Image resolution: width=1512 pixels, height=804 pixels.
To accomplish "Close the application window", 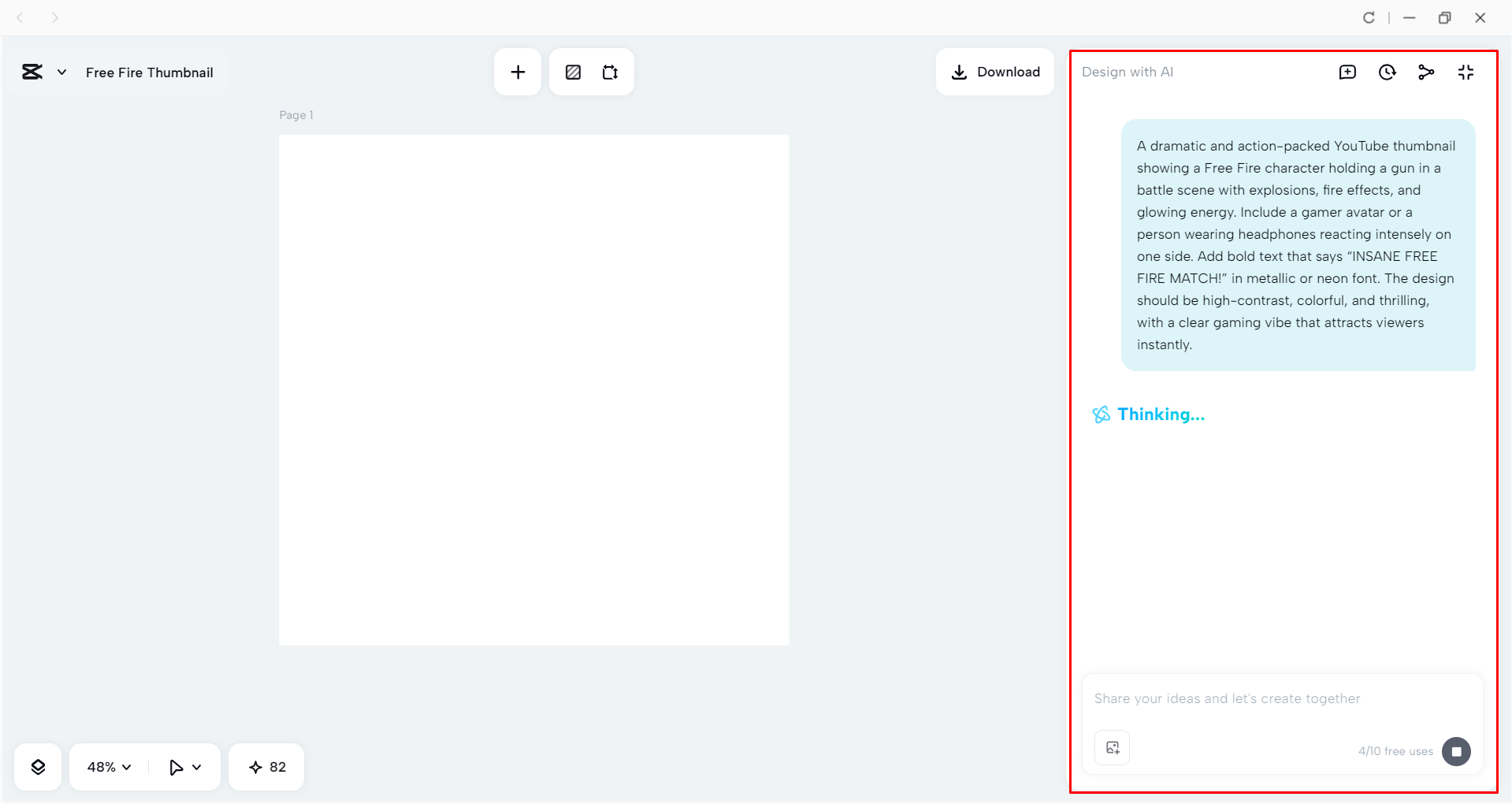I will pyautogui.click(x=1480, y=17).
